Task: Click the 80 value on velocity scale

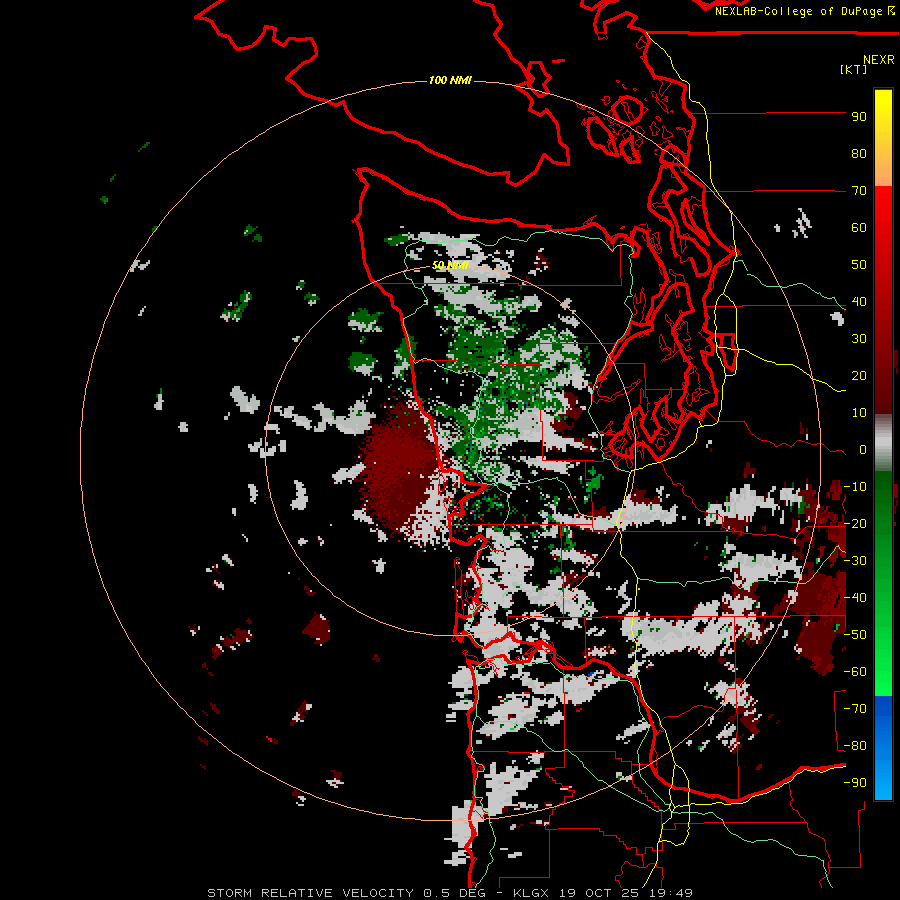Action: click(x=859, y=153)
